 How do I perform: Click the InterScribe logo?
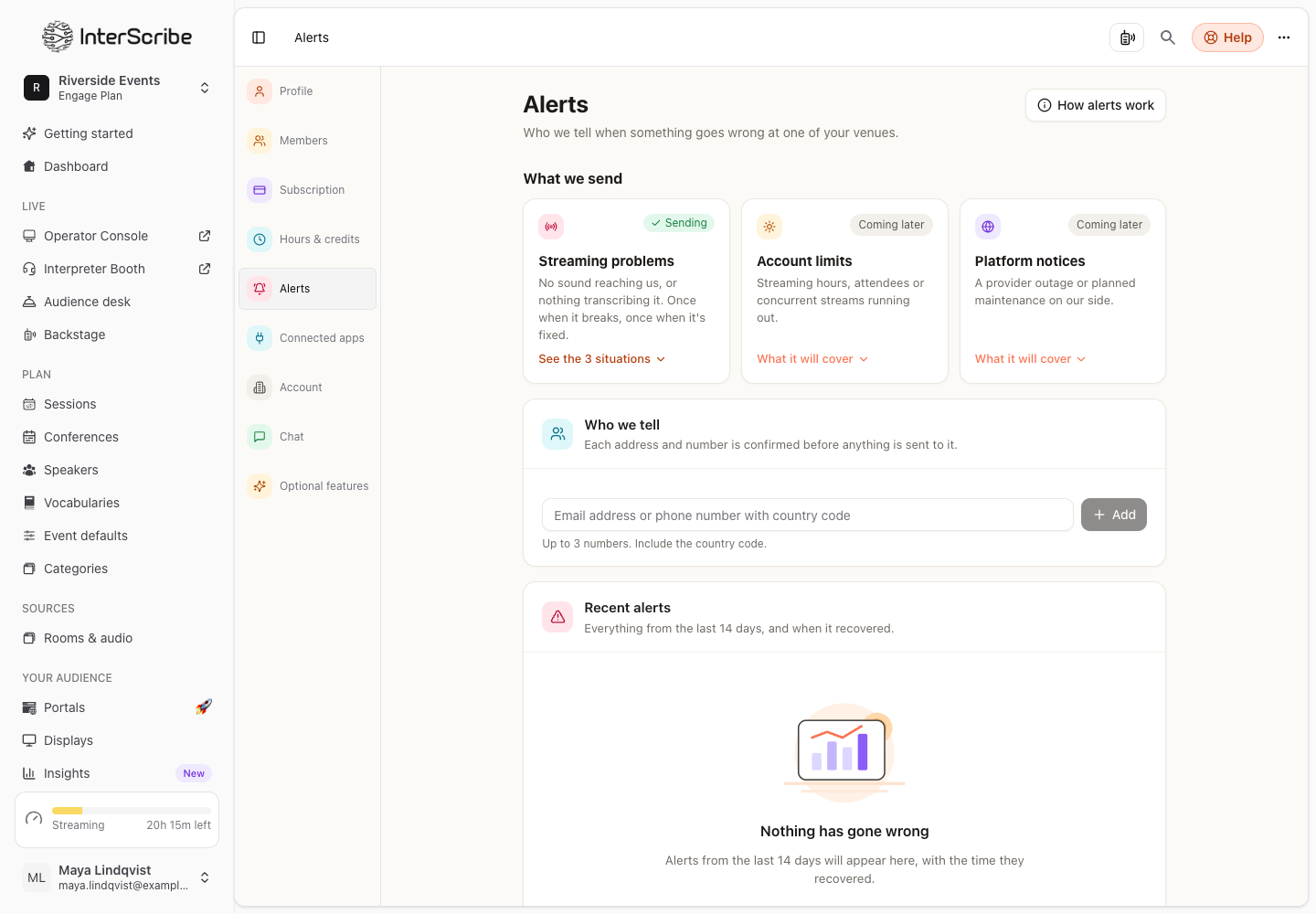[117, 37]
